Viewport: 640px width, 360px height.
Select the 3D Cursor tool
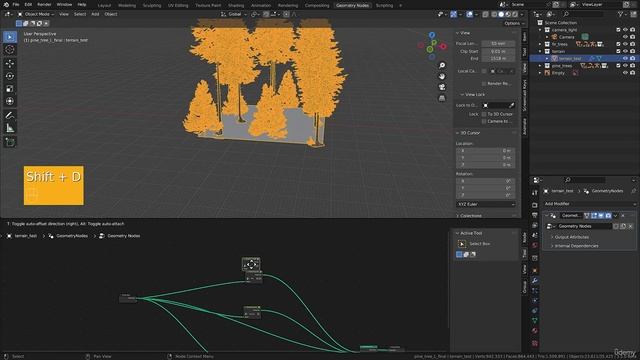[10, 50]
